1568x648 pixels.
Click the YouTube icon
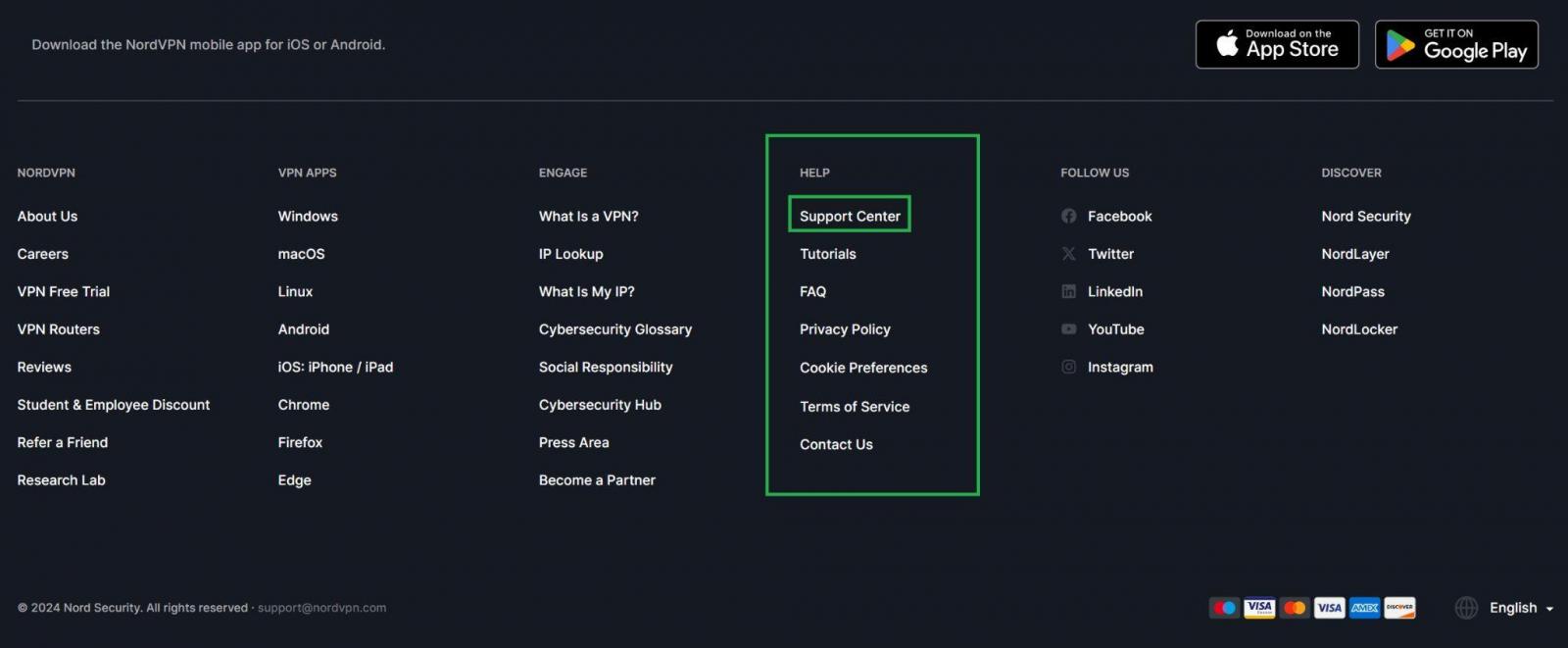click(x=1068, y=329)
